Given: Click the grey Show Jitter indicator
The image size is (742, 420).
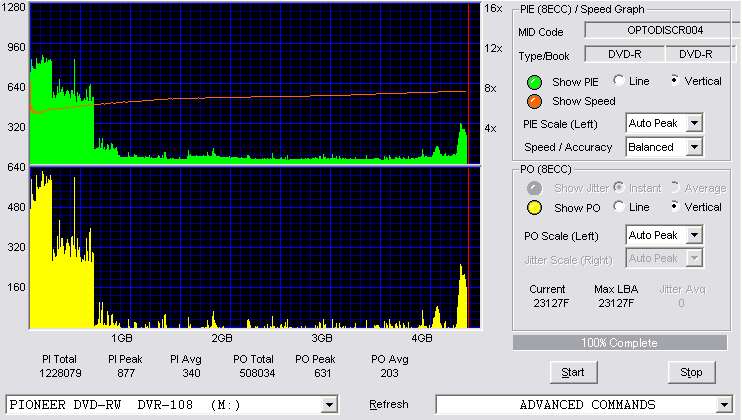Looking at the screenshot, I should [534, 188].
